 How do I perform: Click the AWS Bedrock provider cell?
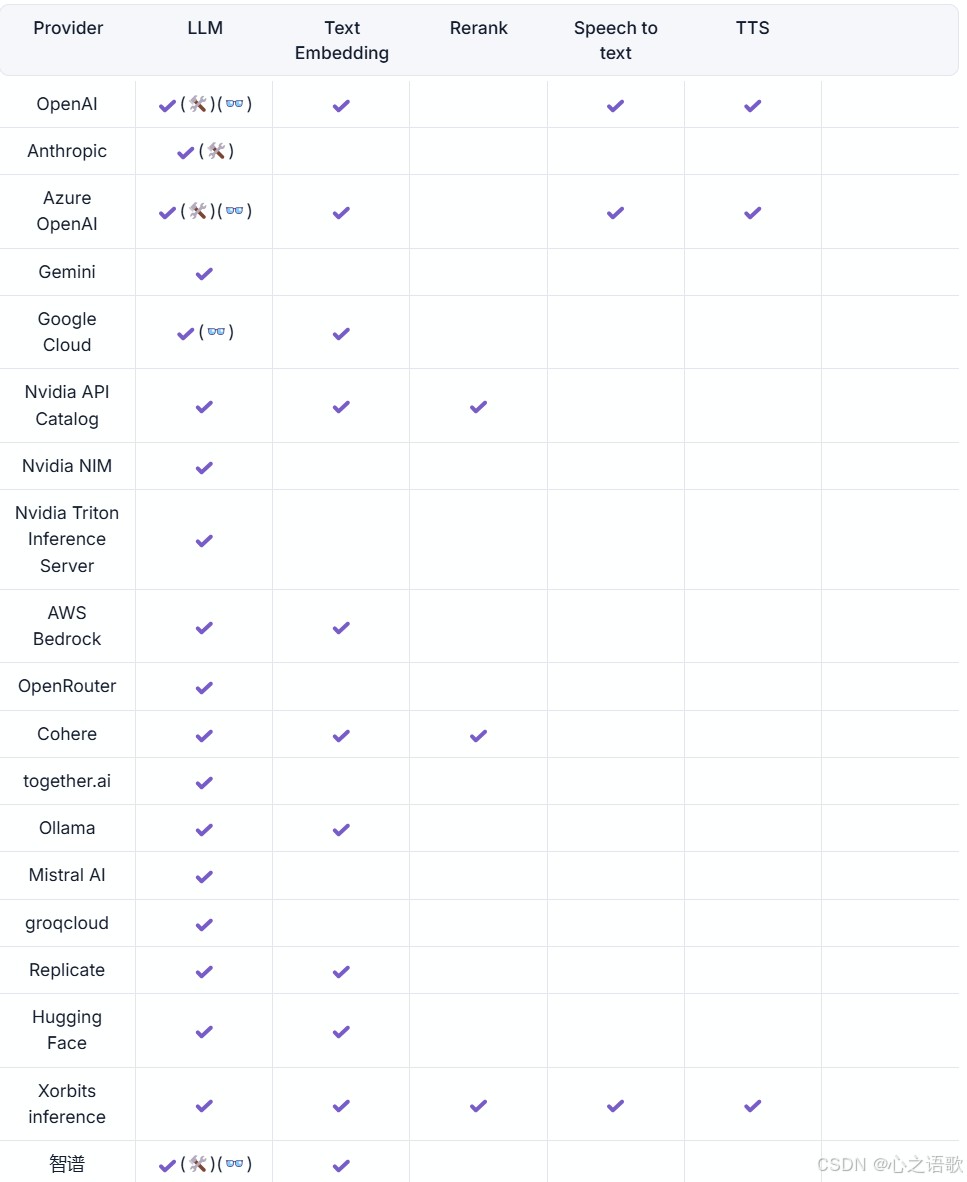[67, 626]
